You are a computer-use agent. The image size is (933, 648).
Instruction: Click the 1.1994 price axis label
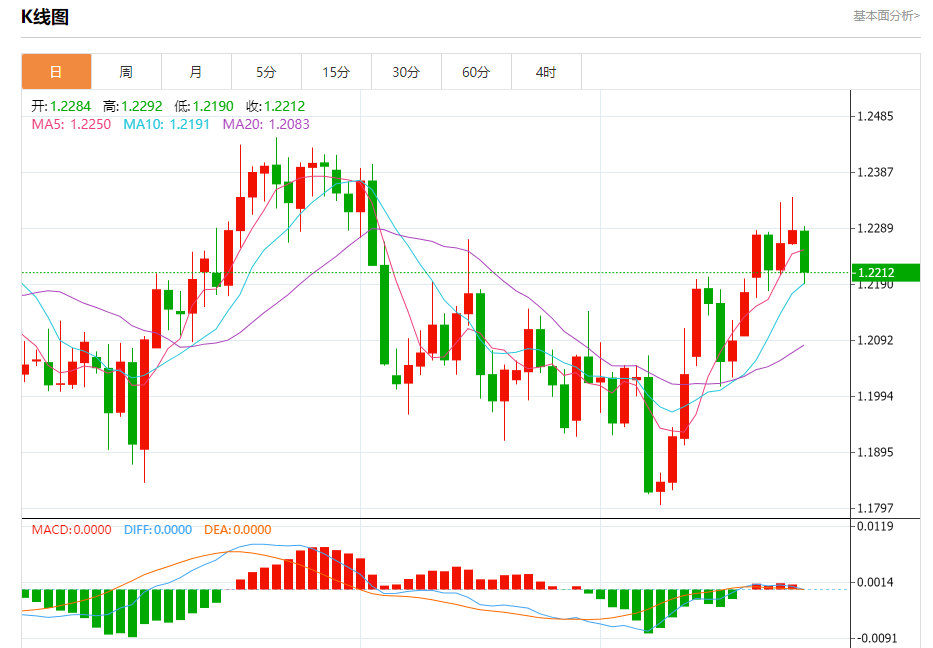tap(875, 396)
